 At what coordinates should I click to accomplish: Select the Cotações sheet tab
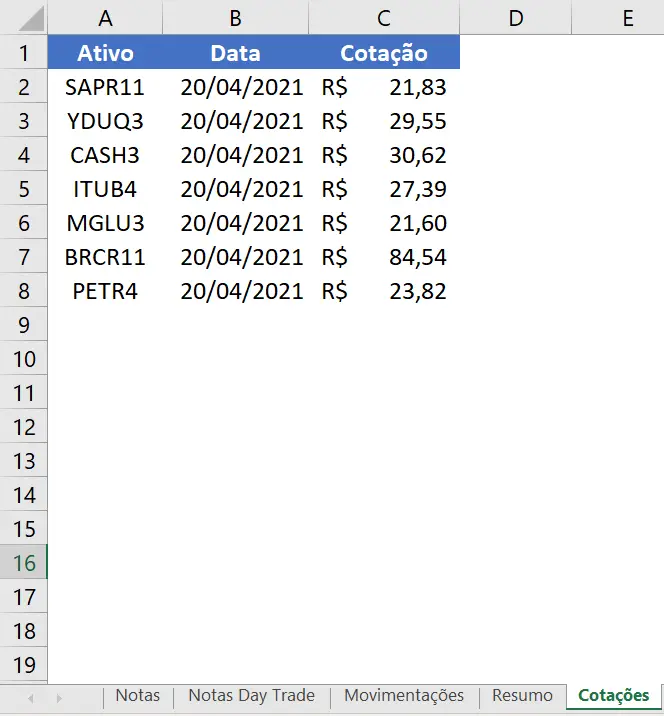(x=613, y=695)
